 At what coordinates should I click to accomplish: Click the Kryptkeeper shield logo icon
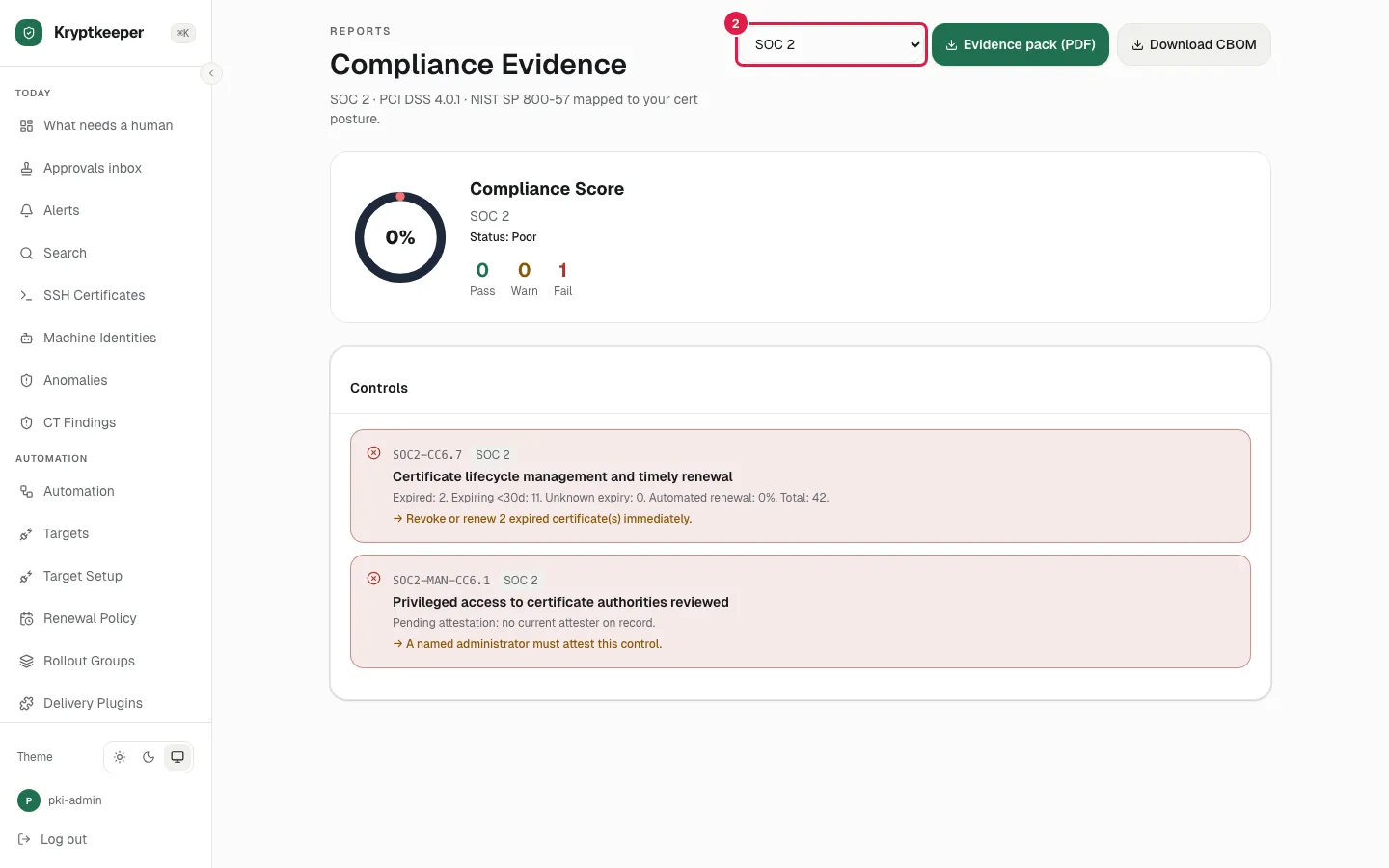coord(29,33)
